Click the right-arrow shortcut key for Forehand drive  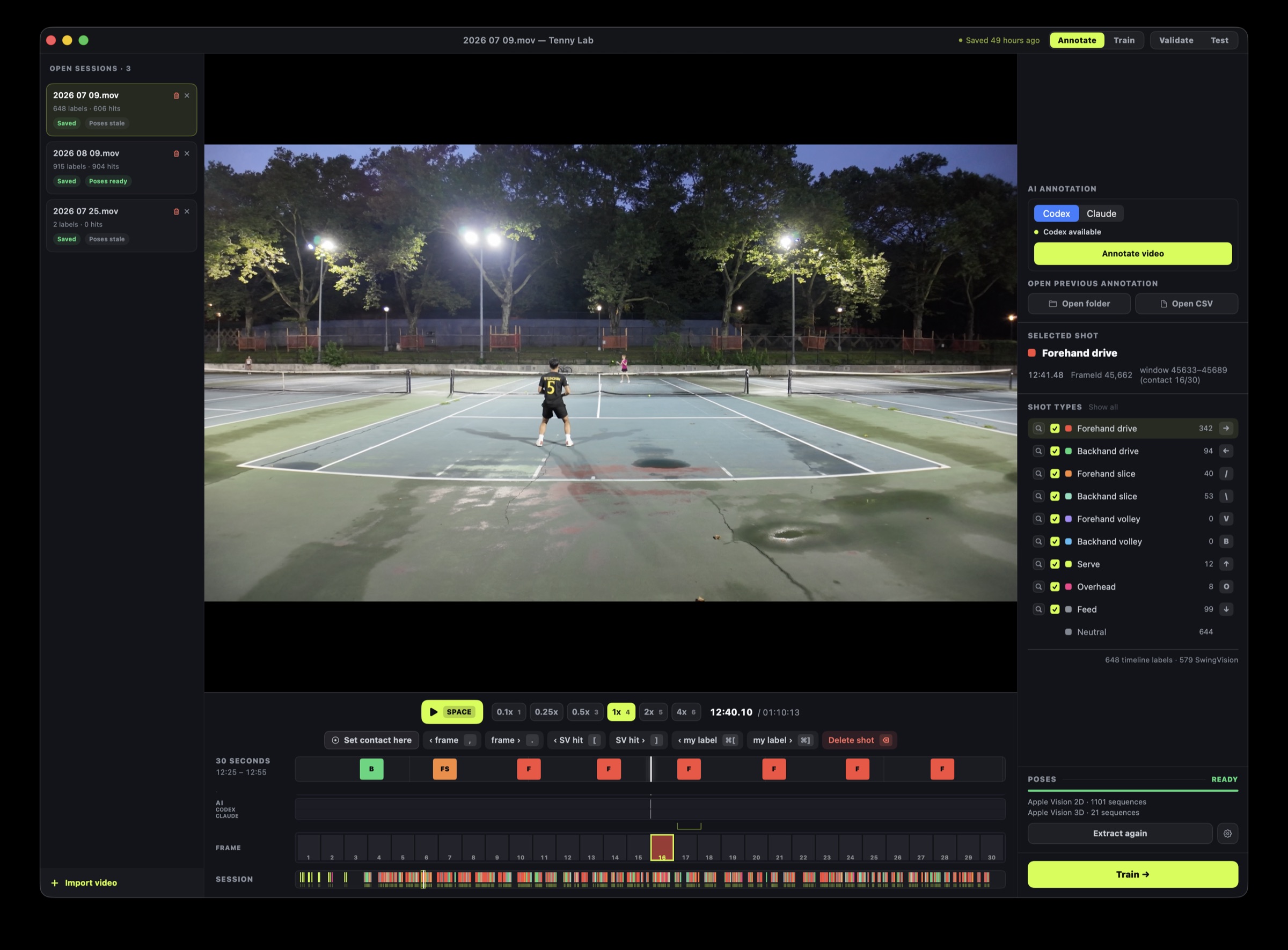click(x=1226, y=429)
